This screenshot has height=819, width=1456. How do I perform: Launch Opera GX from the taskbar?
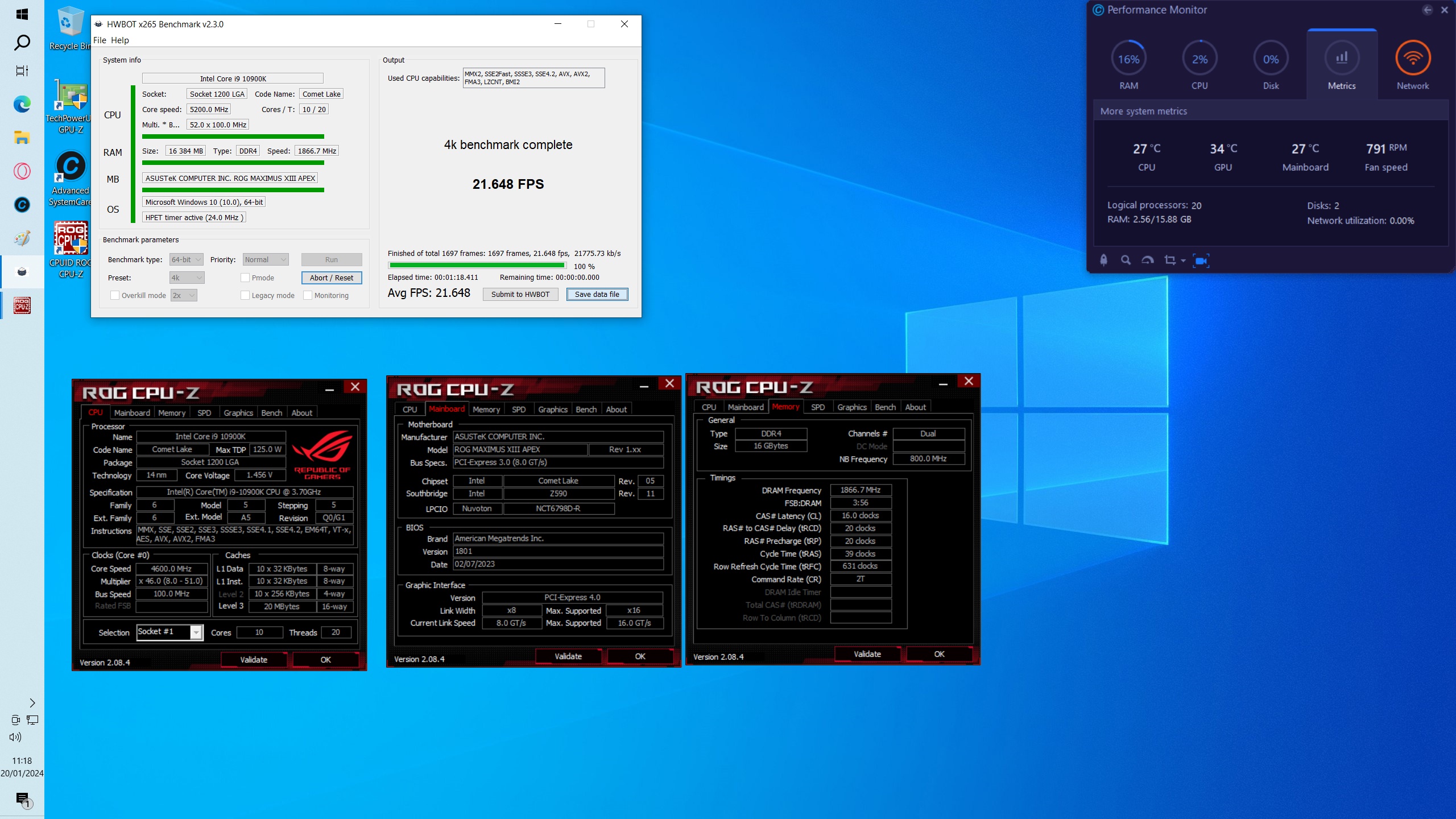(x=22, y=171)
